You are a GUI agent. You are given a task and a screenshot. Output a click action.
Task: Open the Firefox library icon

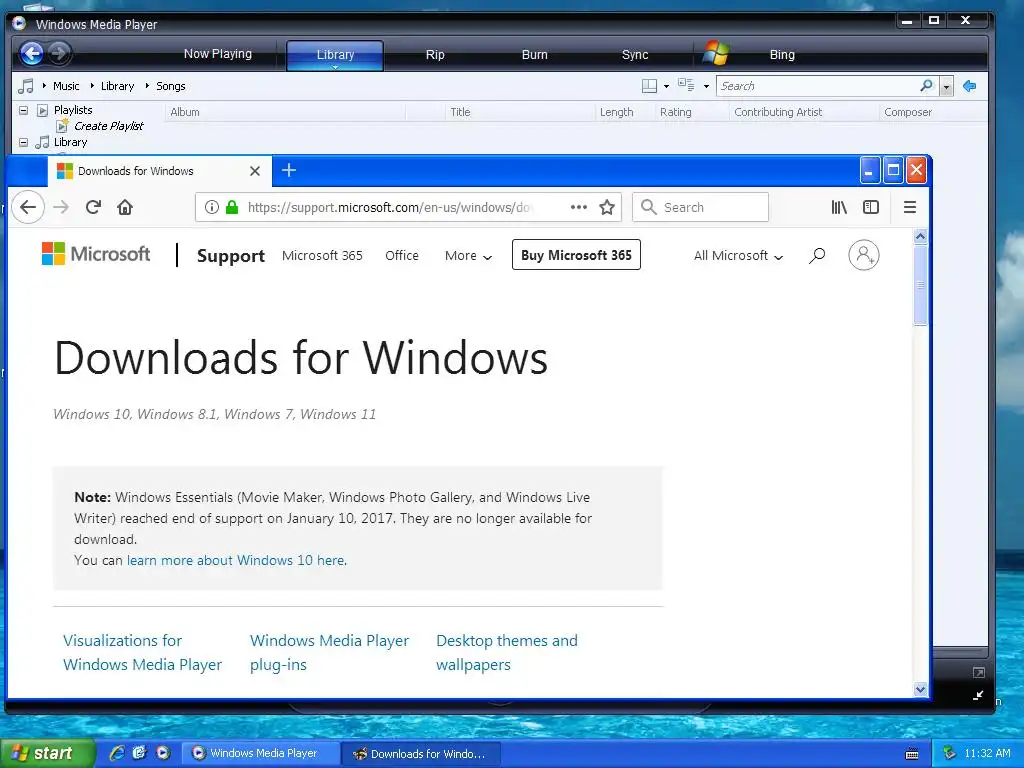(x=839, y=207)
